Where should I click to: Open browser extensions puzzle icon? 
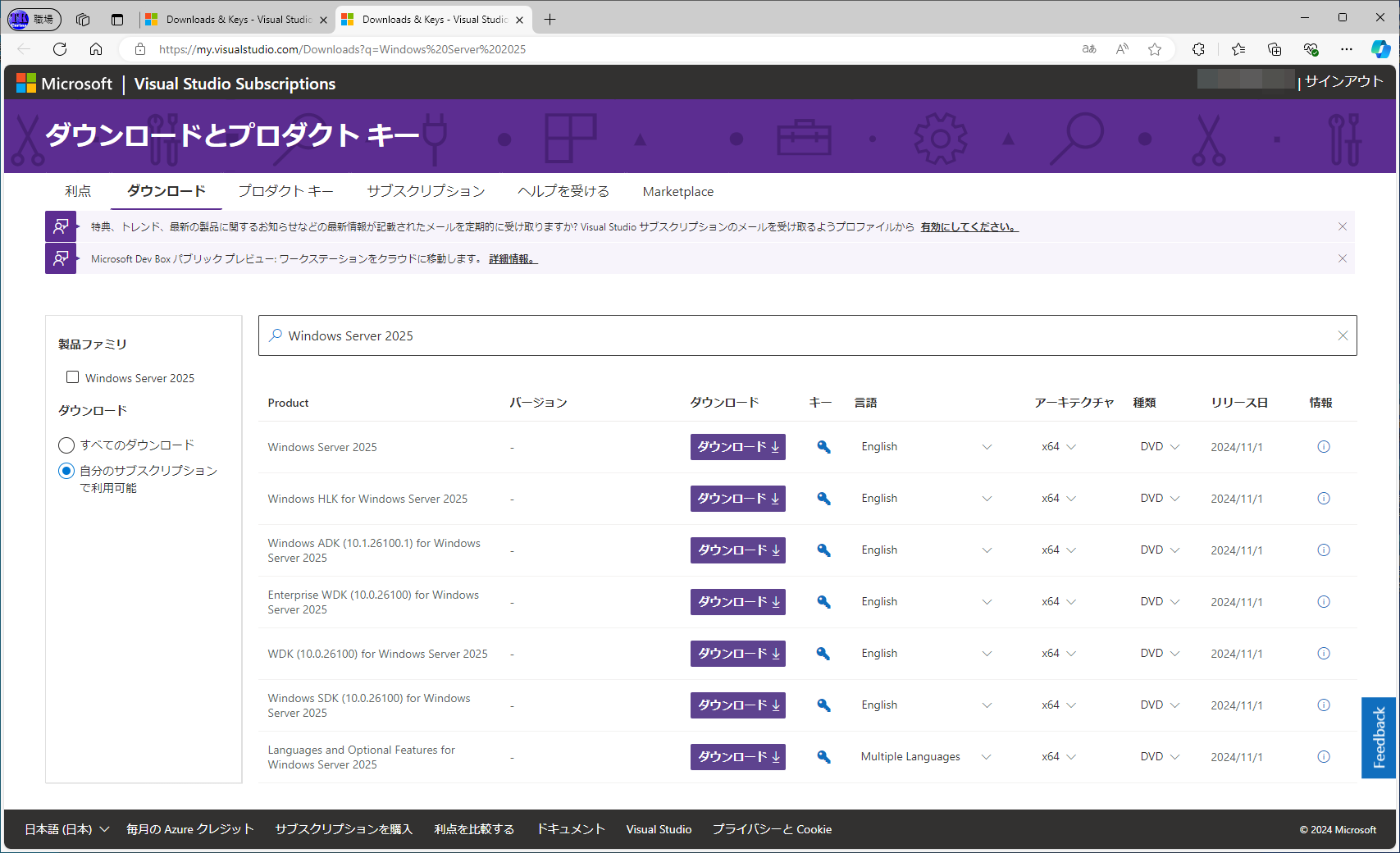(x=1198, y=49)
